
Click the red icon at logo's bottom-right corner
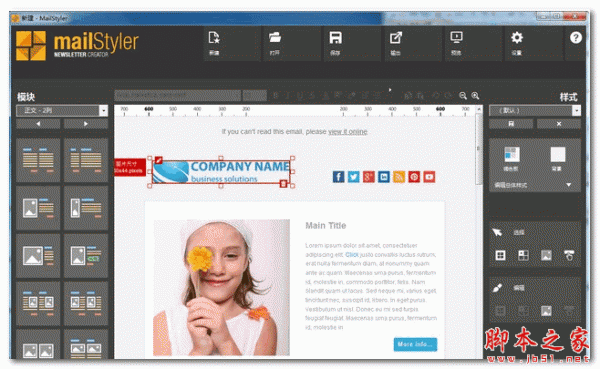pyautogui.click(x=284, y=184)
